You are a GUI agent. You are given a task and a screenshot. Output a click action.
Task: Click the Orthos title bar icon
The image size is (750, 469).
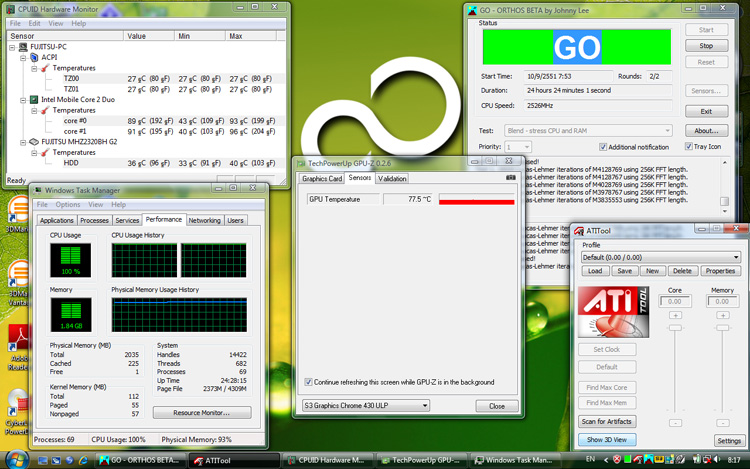[x=473, y=10]
